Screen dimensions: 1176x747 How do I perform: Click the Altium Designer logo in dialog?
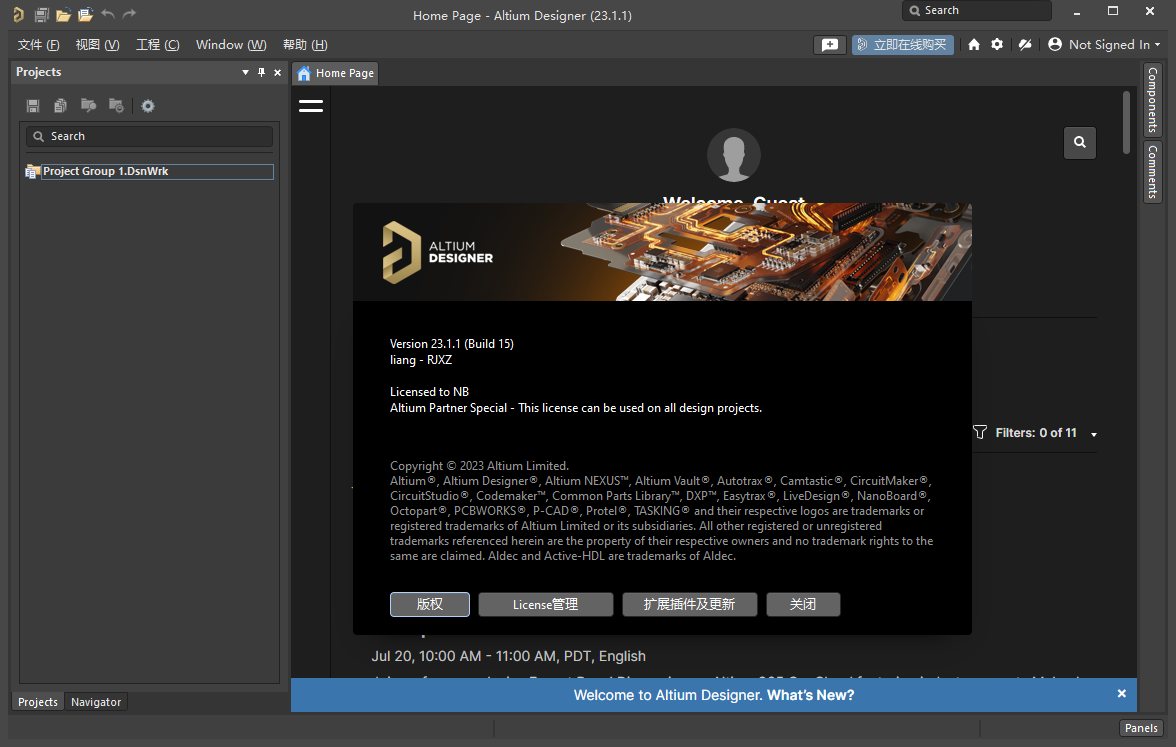pos(437,252)
